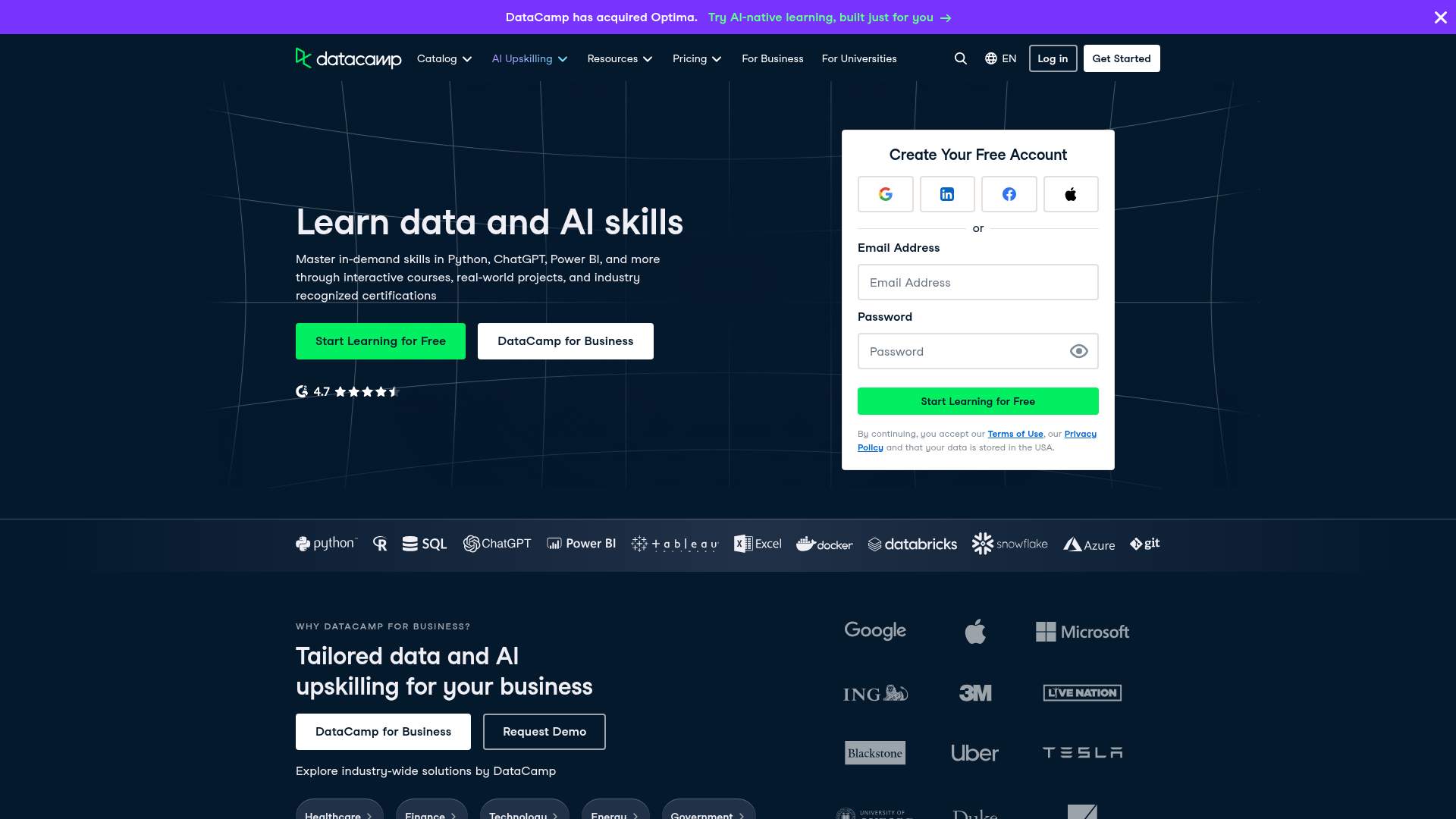Viewport: 1456px width, 819px height.
Task: Click the Request Demo button
Action: [x=544, y=732]
